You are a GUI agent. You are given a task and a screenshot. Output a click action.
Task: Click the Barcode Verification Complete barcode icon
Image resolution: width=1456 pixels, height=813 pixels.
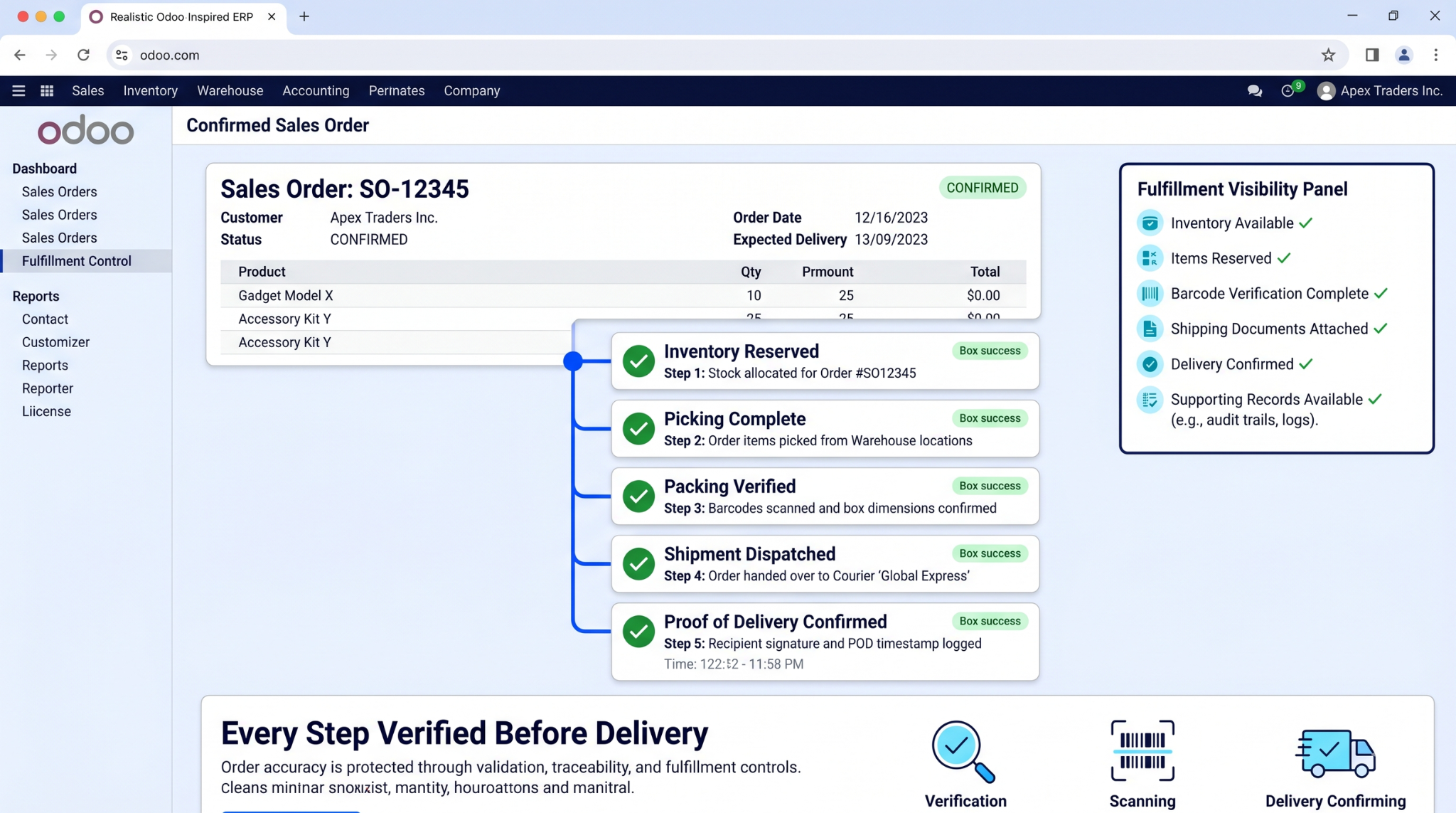tap(1150, 294)
